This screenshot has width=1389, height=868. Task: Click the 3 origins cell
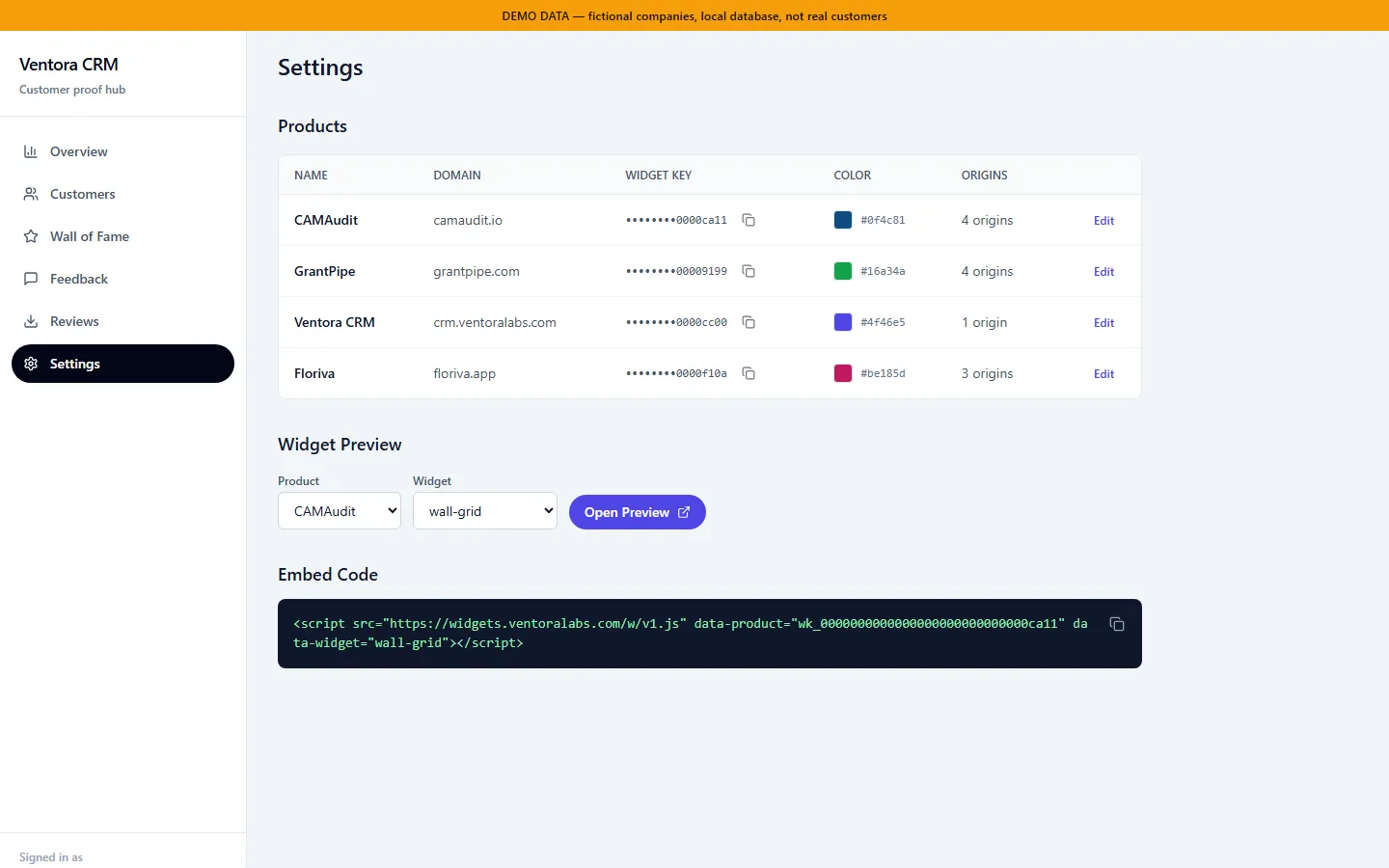987,373
